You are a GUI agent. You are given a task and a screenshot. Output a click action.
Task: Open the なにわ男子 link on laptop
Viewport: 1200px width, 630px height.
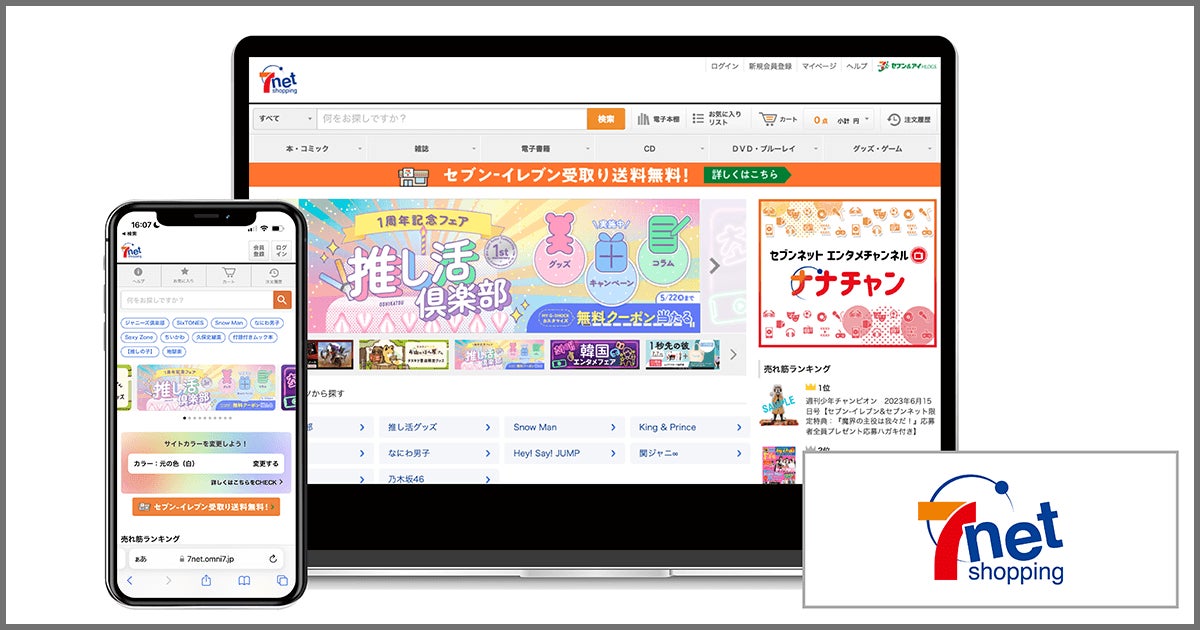pyautogui.click(x=436, y=453)
